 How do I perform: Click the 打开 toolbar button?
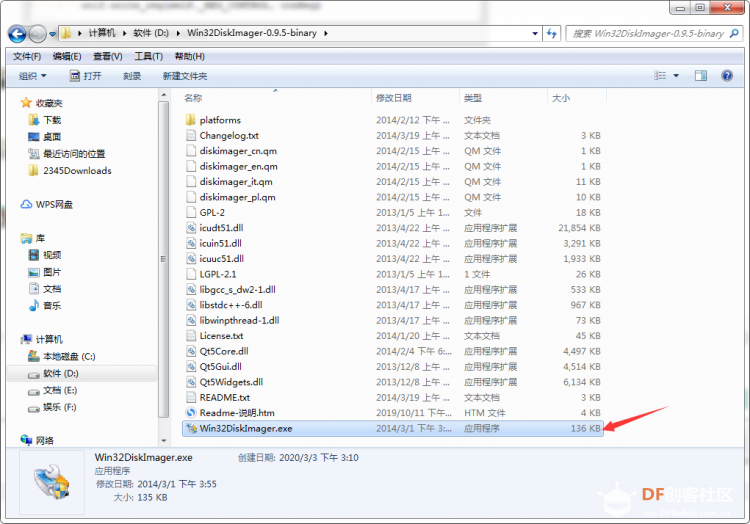[86, 76]
